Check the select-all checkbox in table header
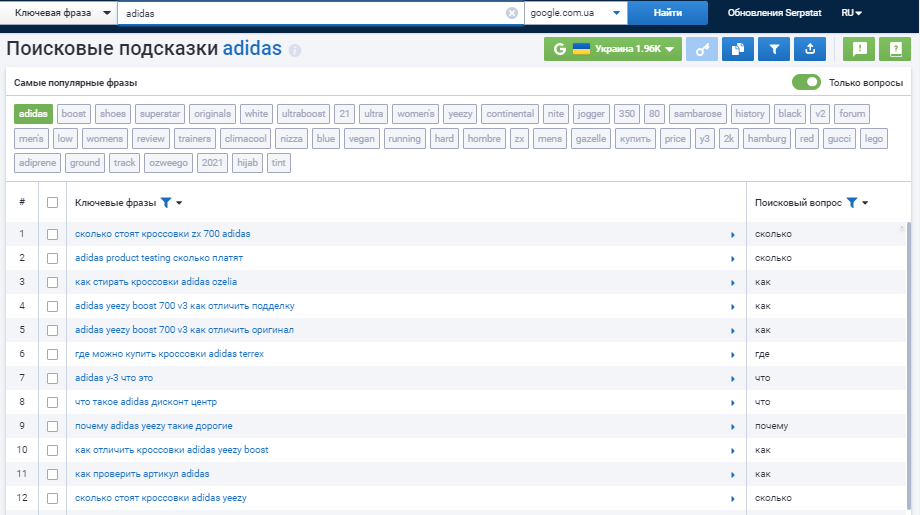 [x=53, y=203]
